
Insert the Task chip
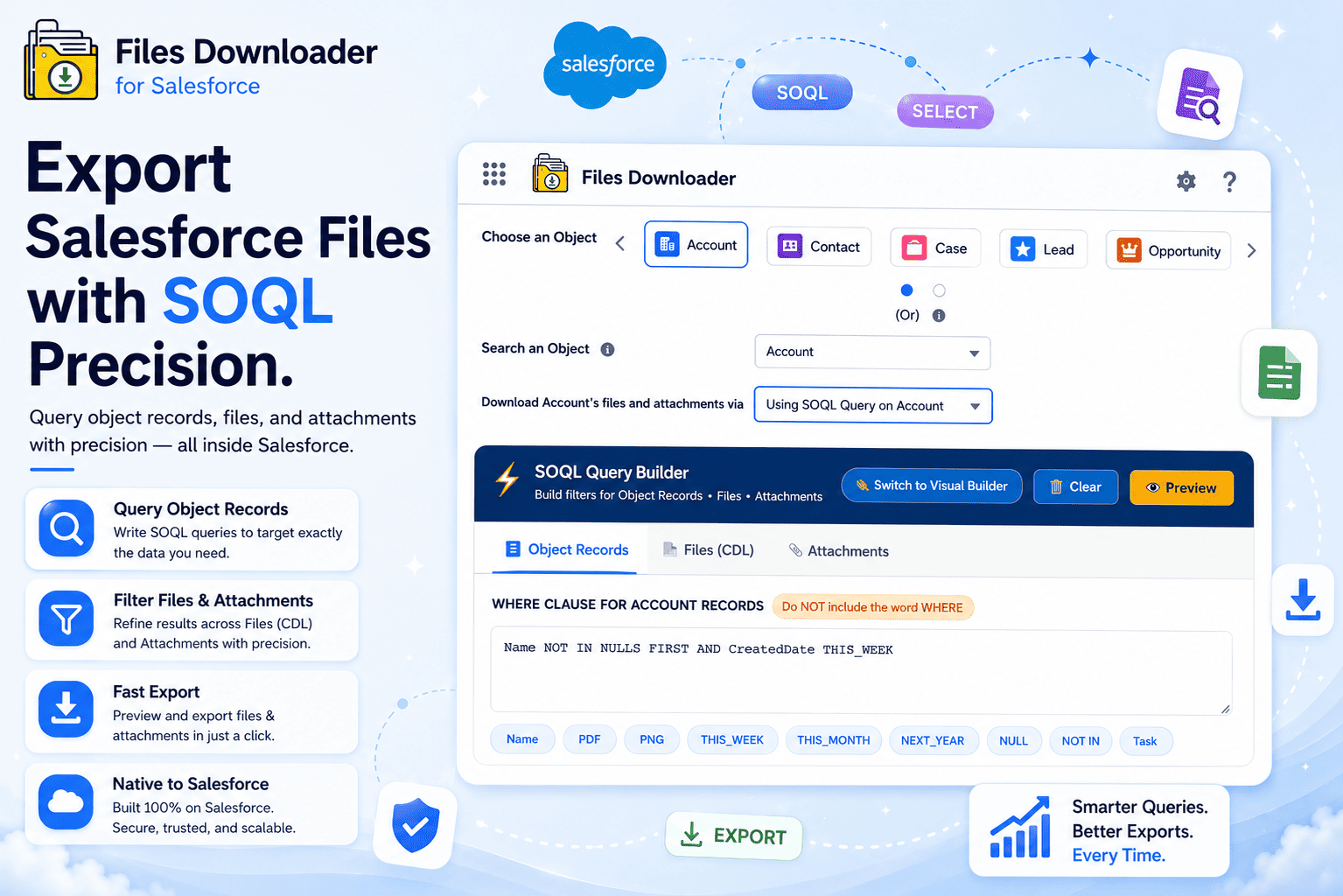click(1145, 742)
